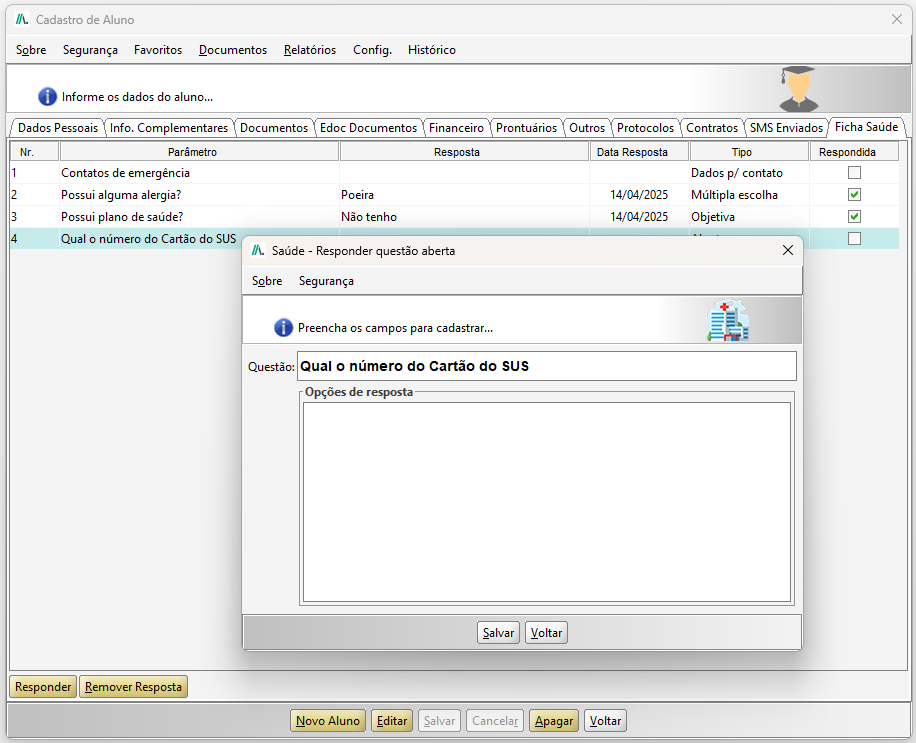Click Voltar in the Saúde dialog
The height and width of the screenshot is (743, 916).
(x=546, y=633)
